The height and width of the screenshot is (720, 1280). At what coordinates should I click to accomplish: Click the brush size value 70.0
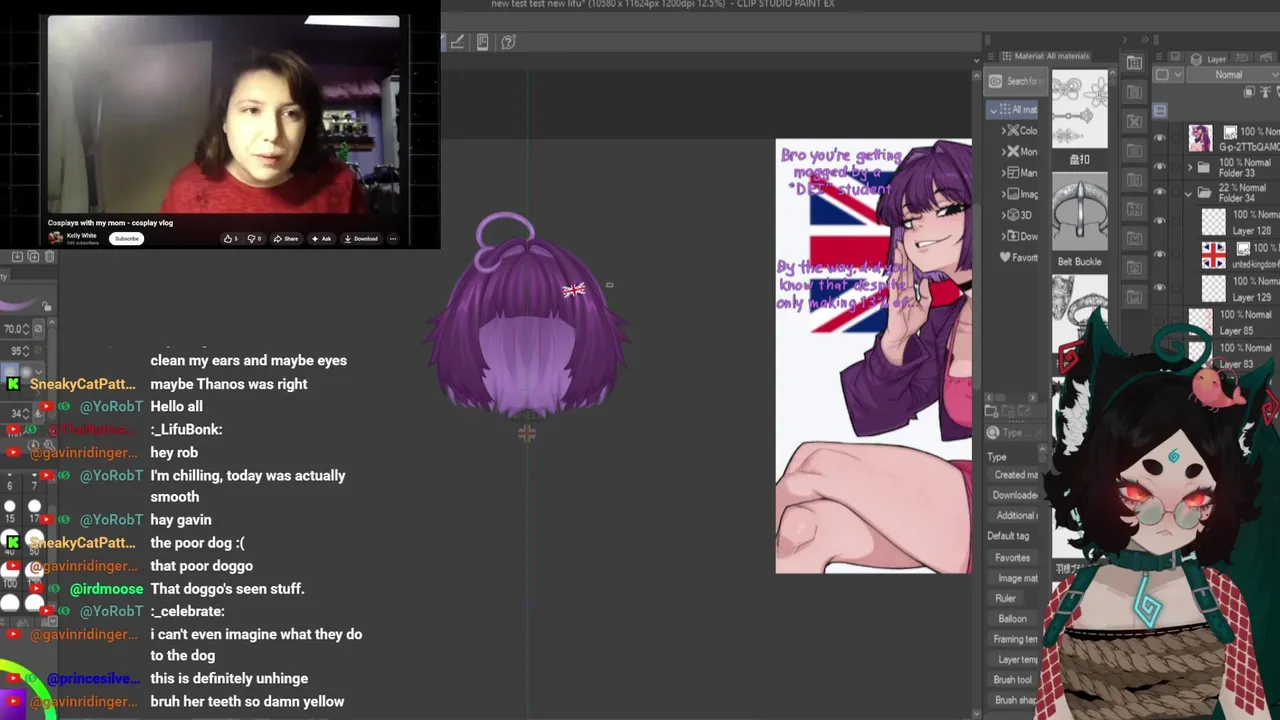pyautogui.click(x=15, y=328)
